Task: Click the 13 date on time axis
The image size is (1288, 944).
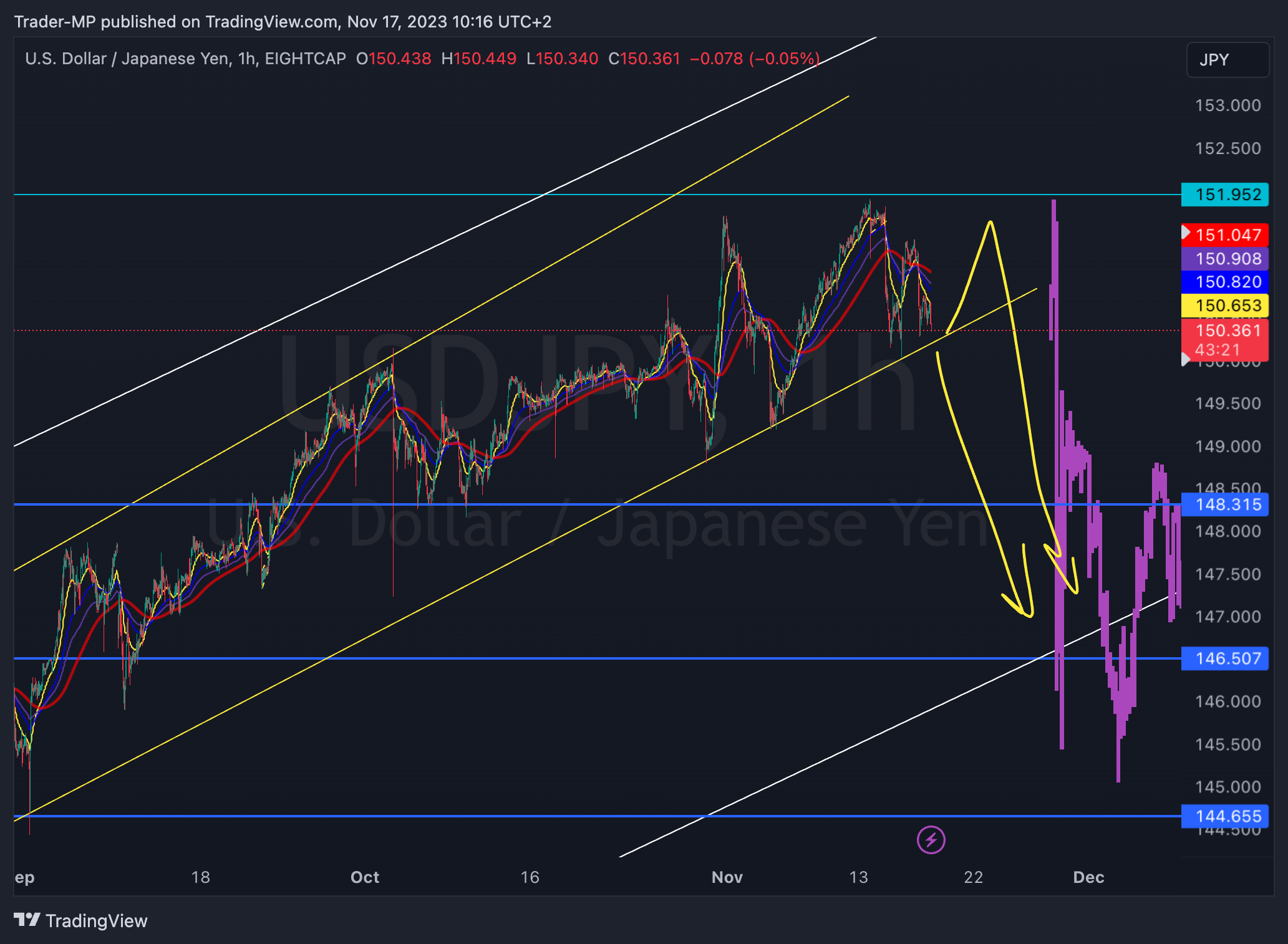Action: point(858,877)
